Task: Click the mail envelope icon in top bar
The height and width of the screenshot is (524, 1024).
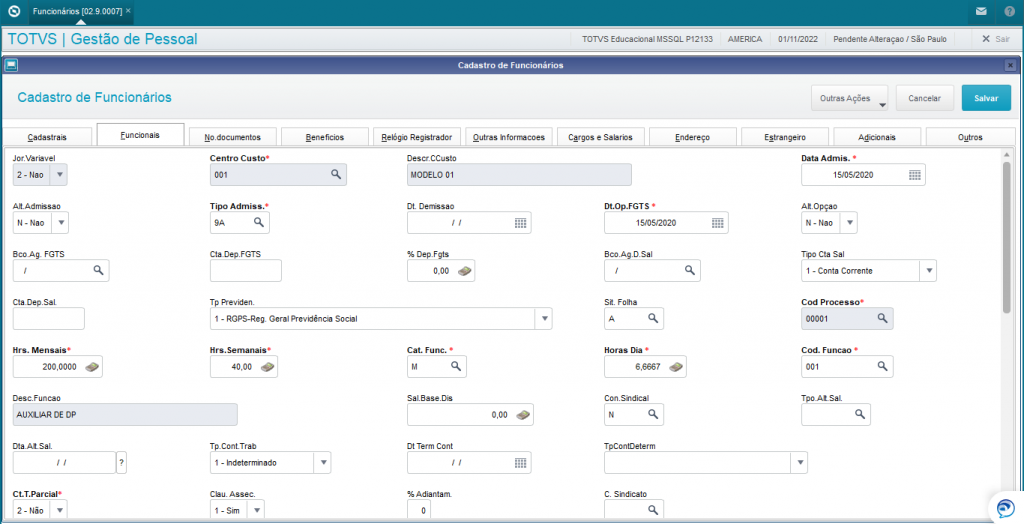Action: (981, 12)
